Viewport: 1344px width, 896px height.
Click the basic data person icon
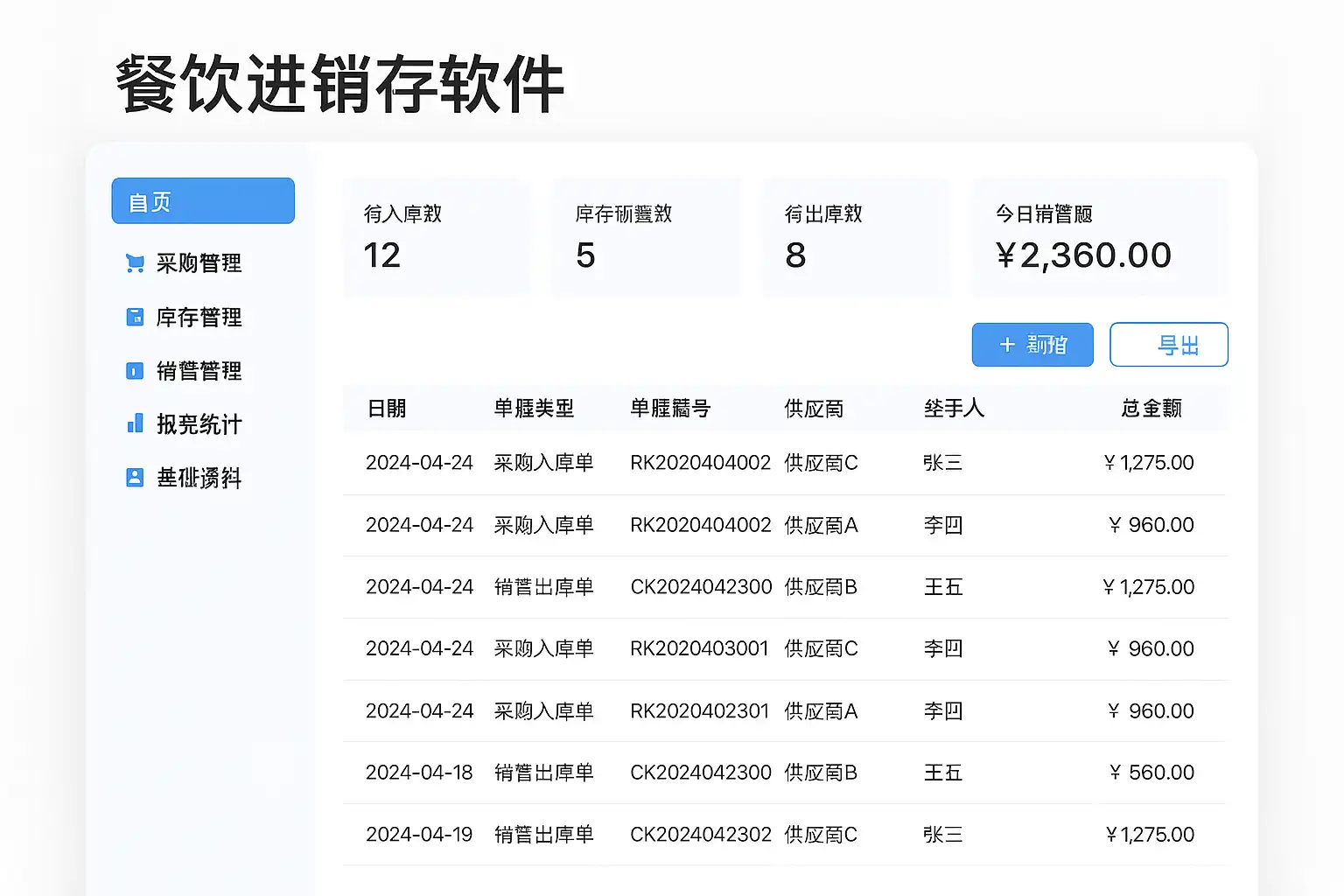point(135,478)
